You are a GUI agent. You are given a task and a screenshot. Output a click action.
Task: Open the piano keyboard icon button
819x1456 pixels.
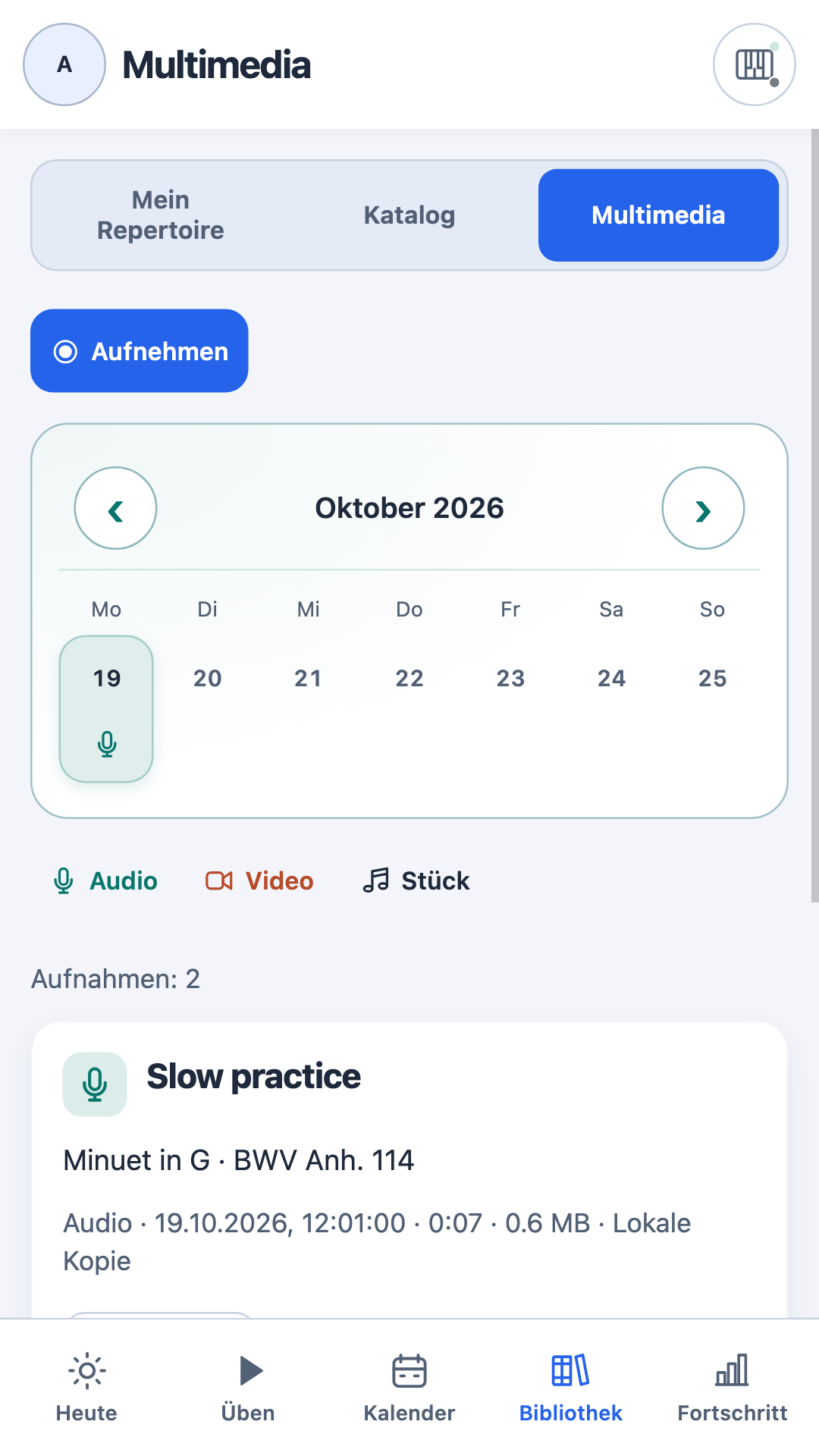754,64
